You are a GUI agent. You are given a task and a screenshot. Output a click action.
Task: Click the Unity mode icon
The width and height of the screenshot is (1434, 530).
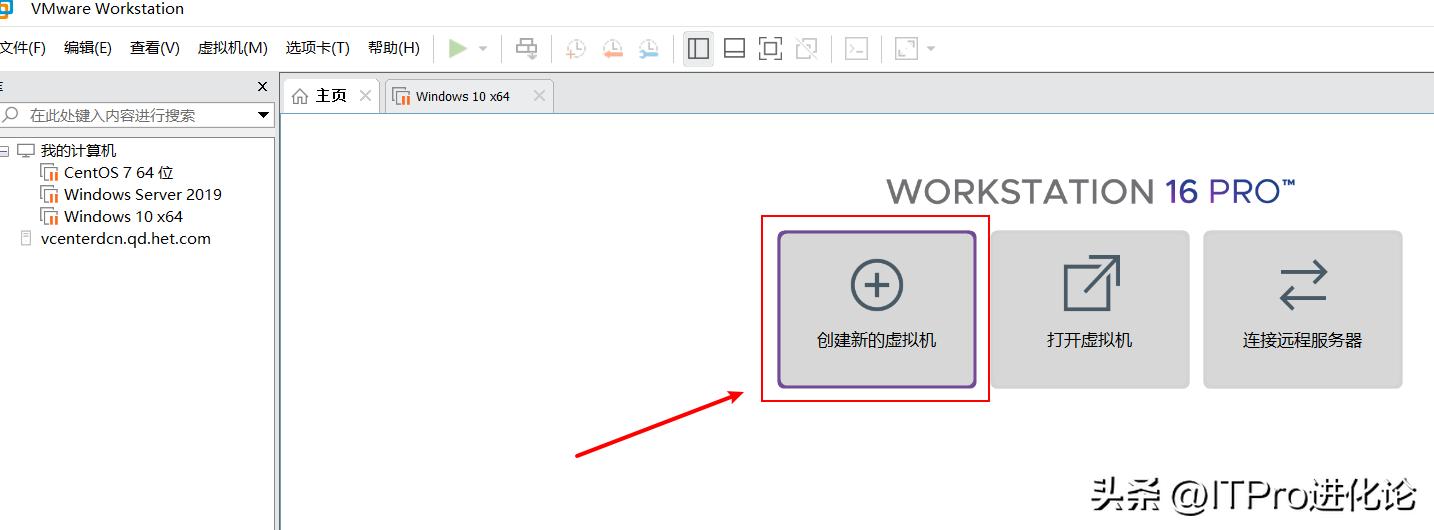[806, 48]
